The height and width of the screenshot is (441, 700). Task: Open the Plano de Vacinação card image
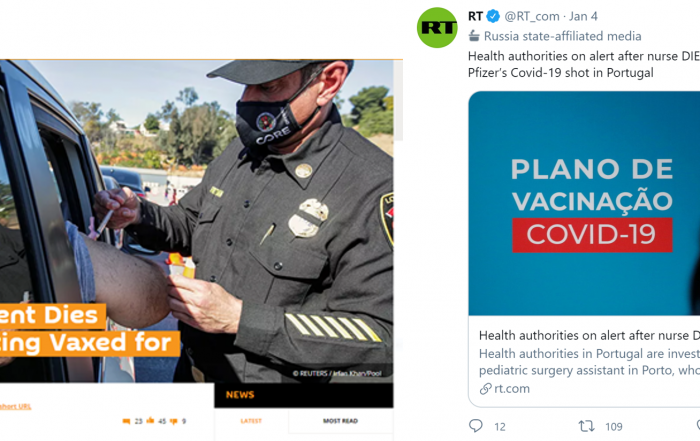pyautogui.click(x=584, y=204)
